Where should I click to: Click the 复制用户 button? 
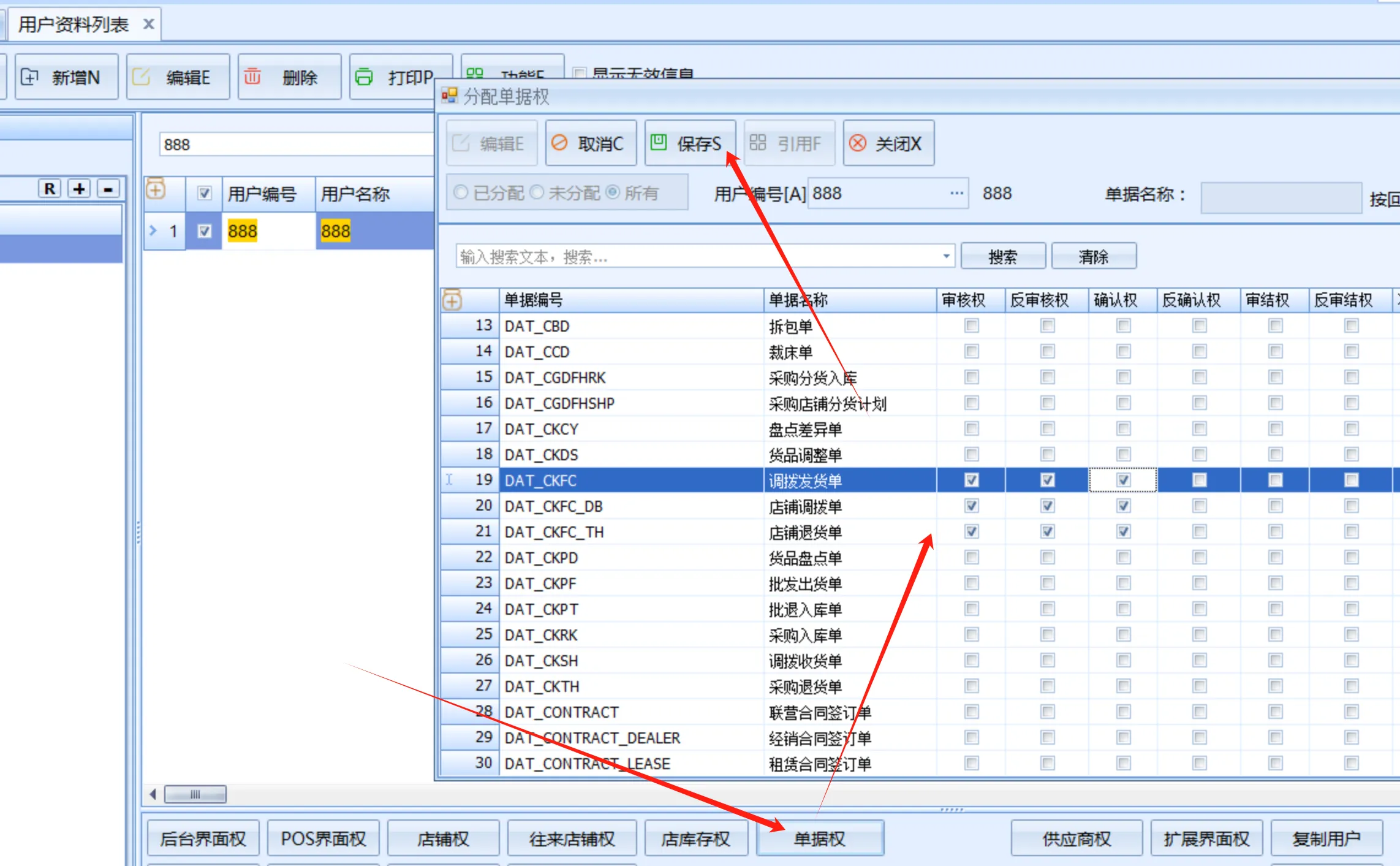(1326, 838)
